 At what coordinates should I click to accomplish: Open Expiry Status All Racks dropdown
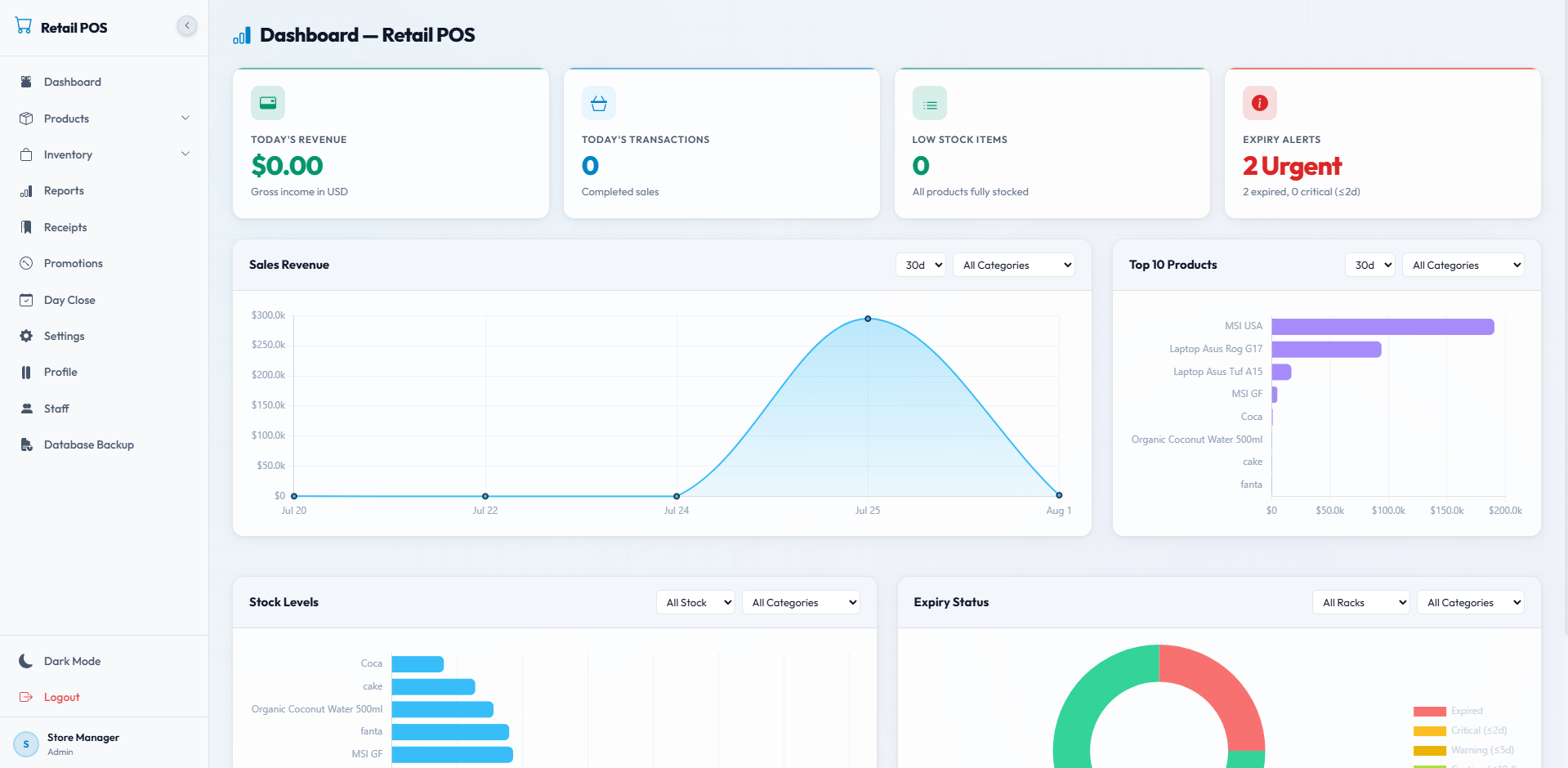(1361, 602)
